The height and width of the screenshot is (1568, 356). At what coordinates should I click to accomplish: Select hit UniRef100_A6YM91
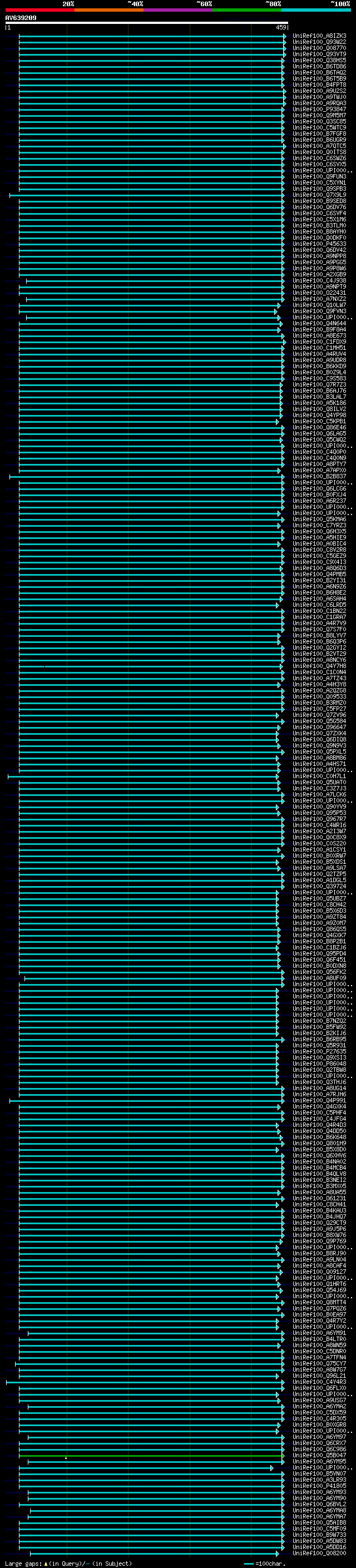point(319,1333)
